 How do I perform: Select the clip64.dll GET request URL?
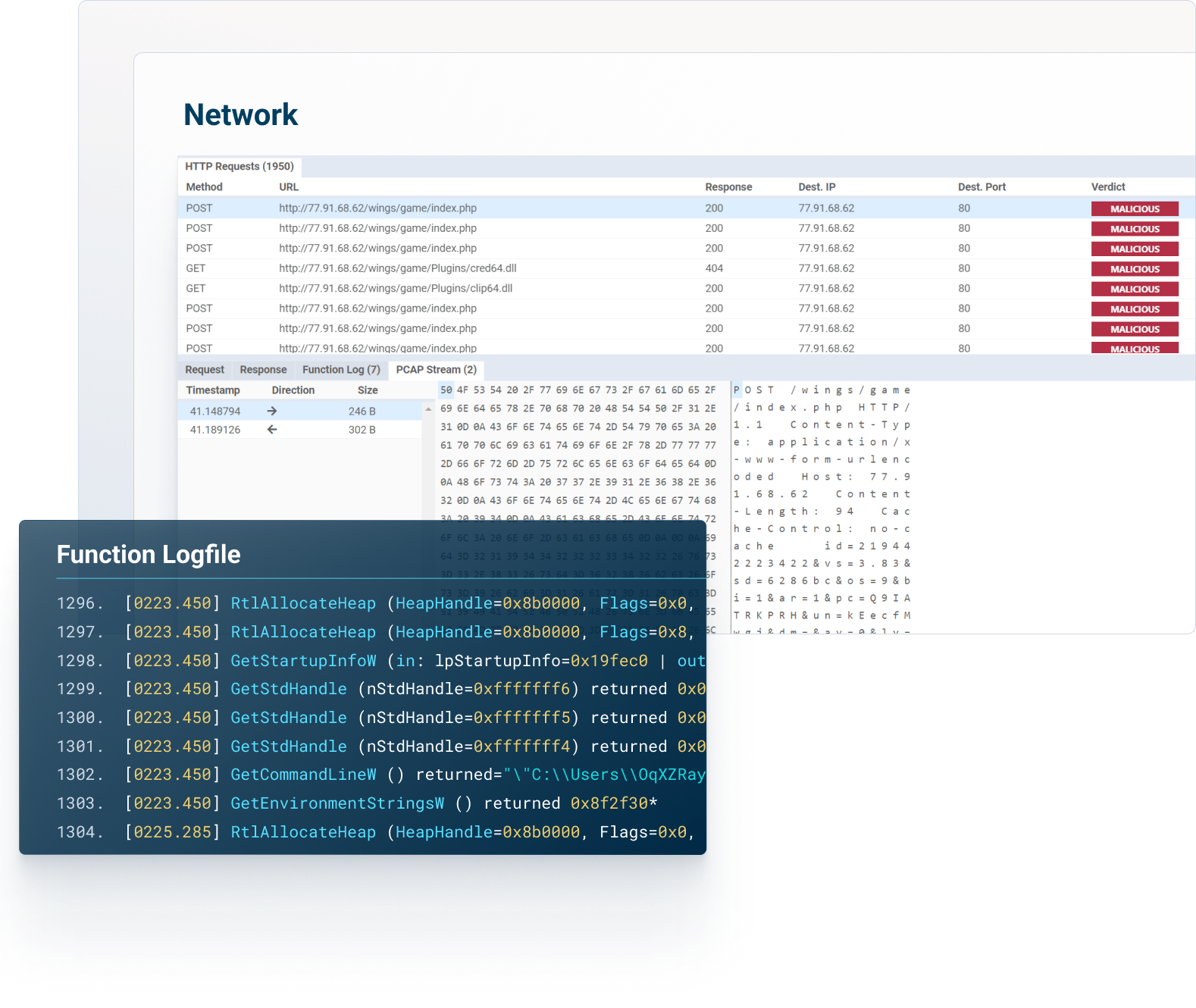pyautogui.click(x=396, y=288)
